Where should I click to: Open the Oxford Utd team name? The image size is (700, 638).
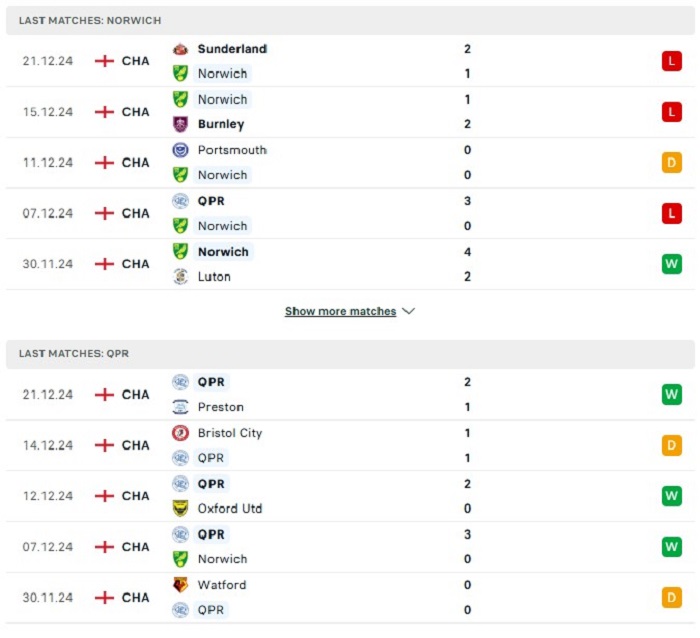[x=230, y=509]
